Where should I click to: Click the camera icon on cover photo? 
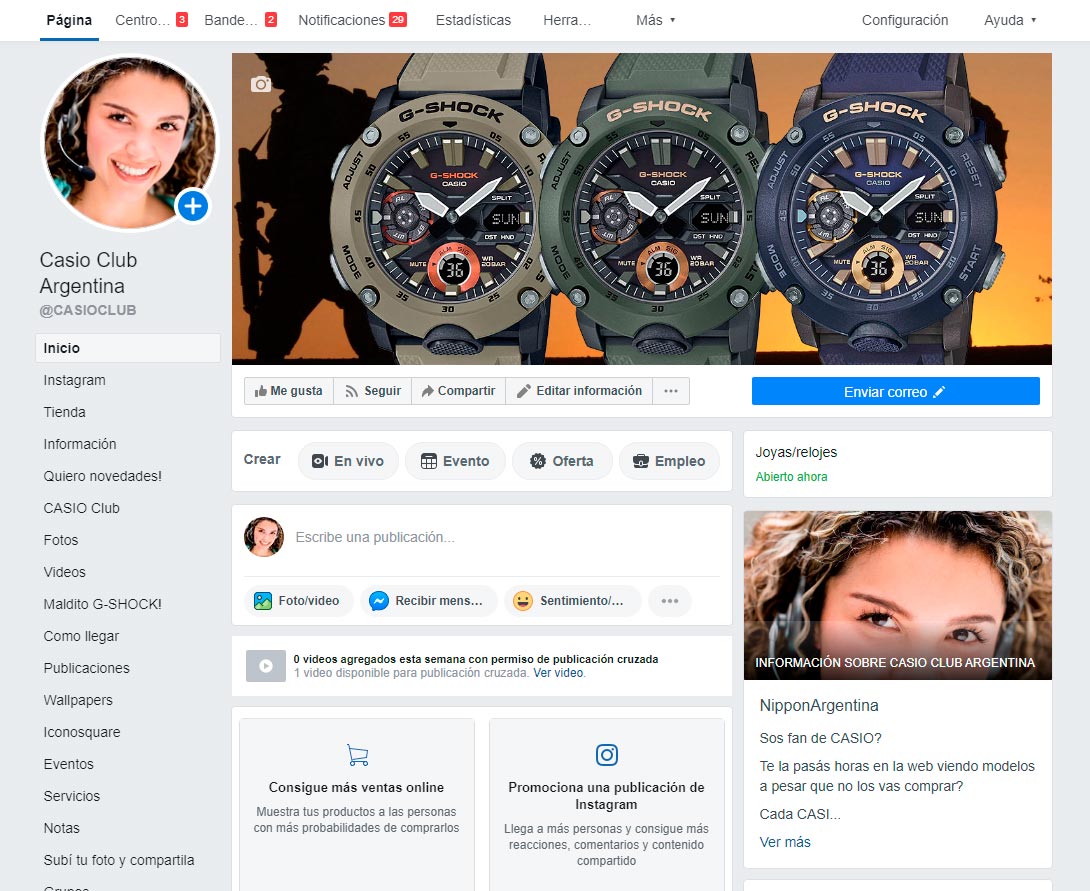tap(261, 84)
